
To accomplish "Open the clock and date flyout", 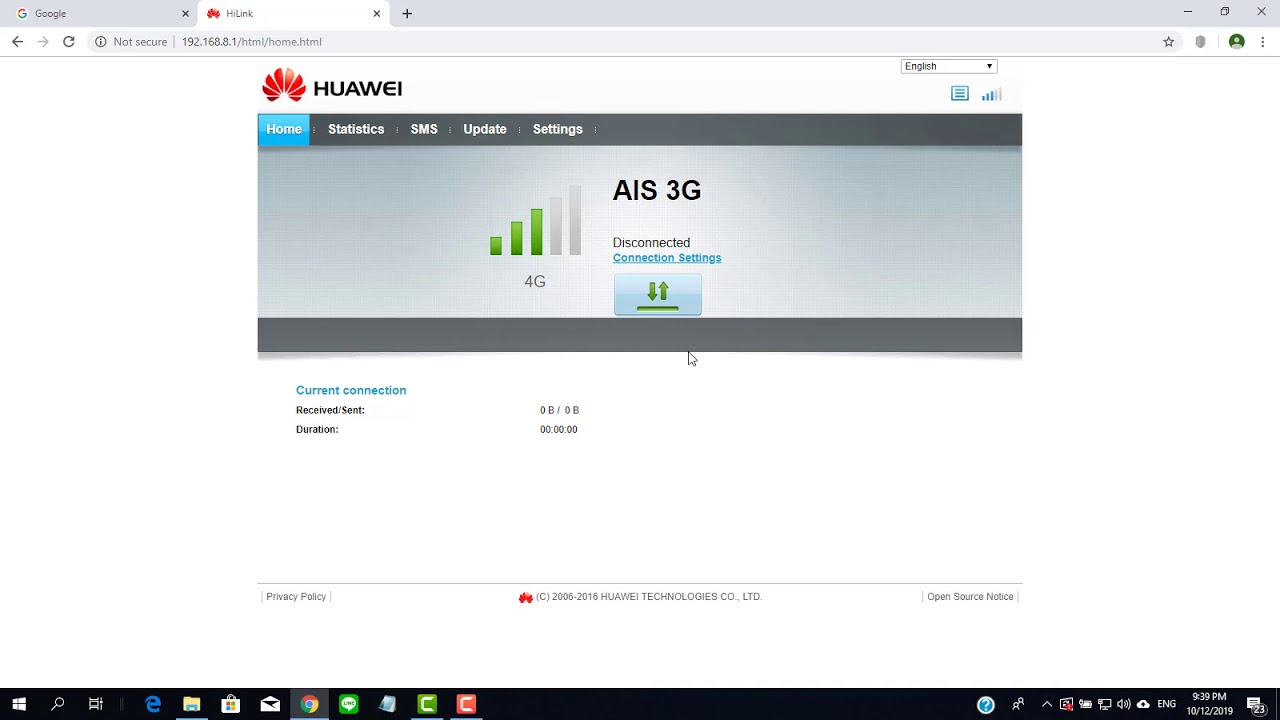I will [1209, 704].
